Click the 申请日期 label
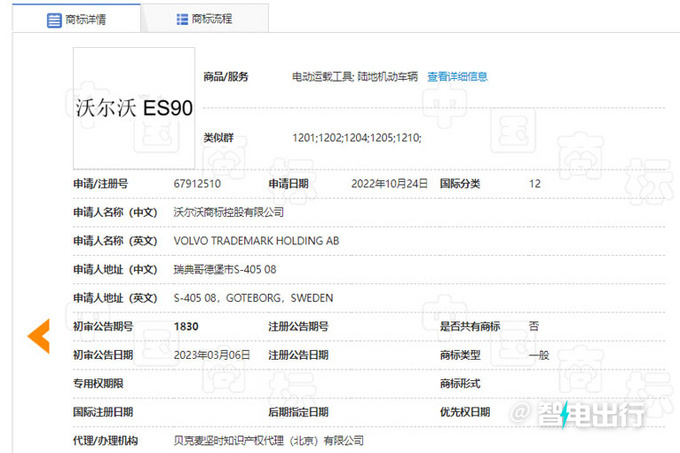680x453 pixels. click(288, 184)
